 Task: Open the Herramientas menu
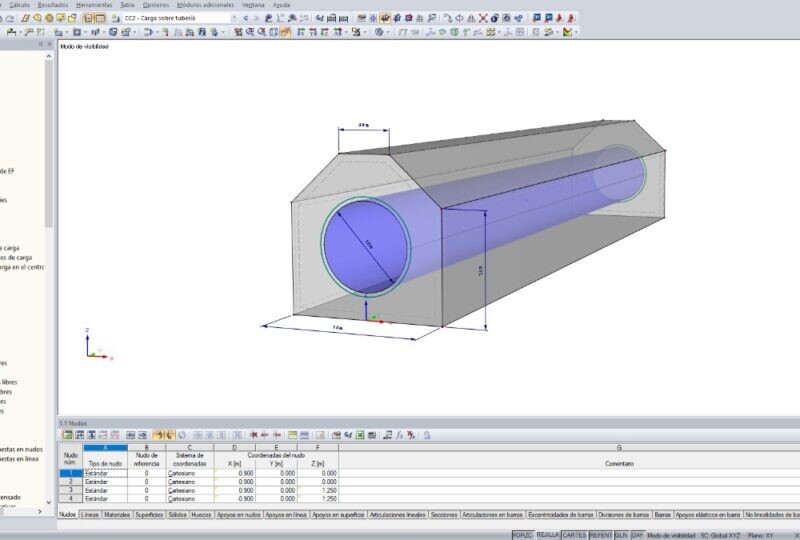point(94,5)
